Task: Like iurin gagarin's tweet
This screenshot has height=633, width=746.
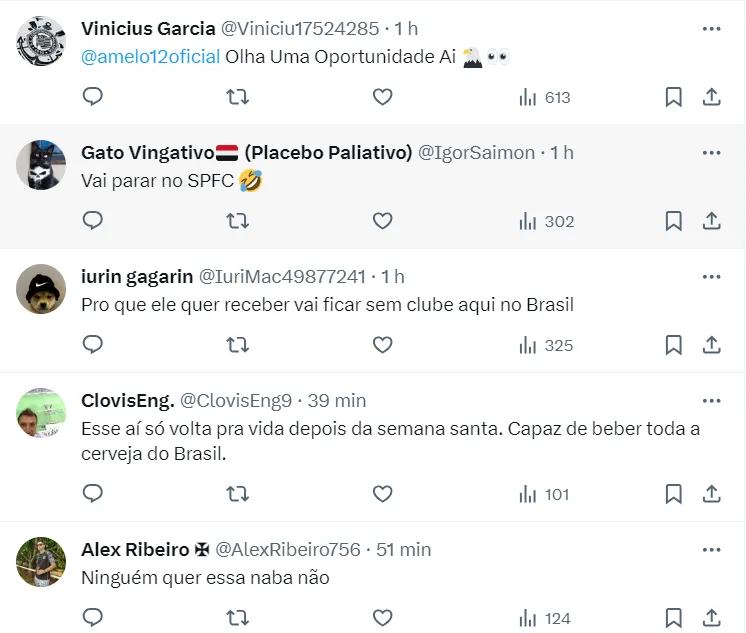Action: (x=382, y=345)
